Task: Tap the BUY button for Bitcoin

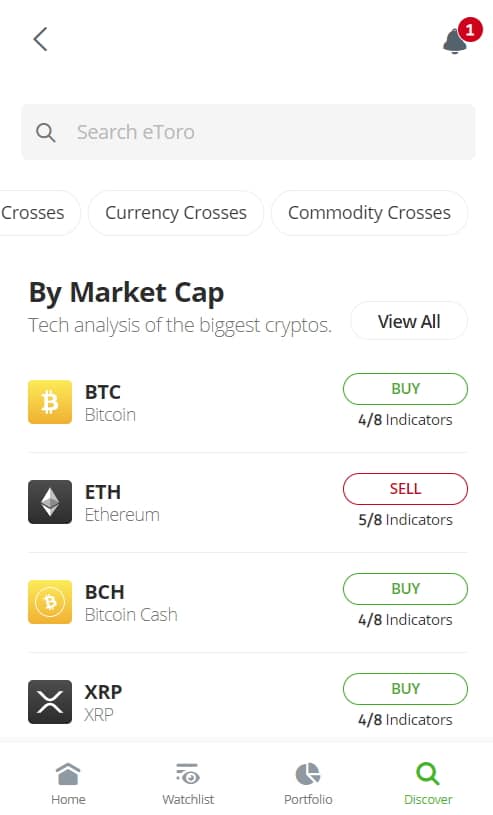Action: coord(405,389)
